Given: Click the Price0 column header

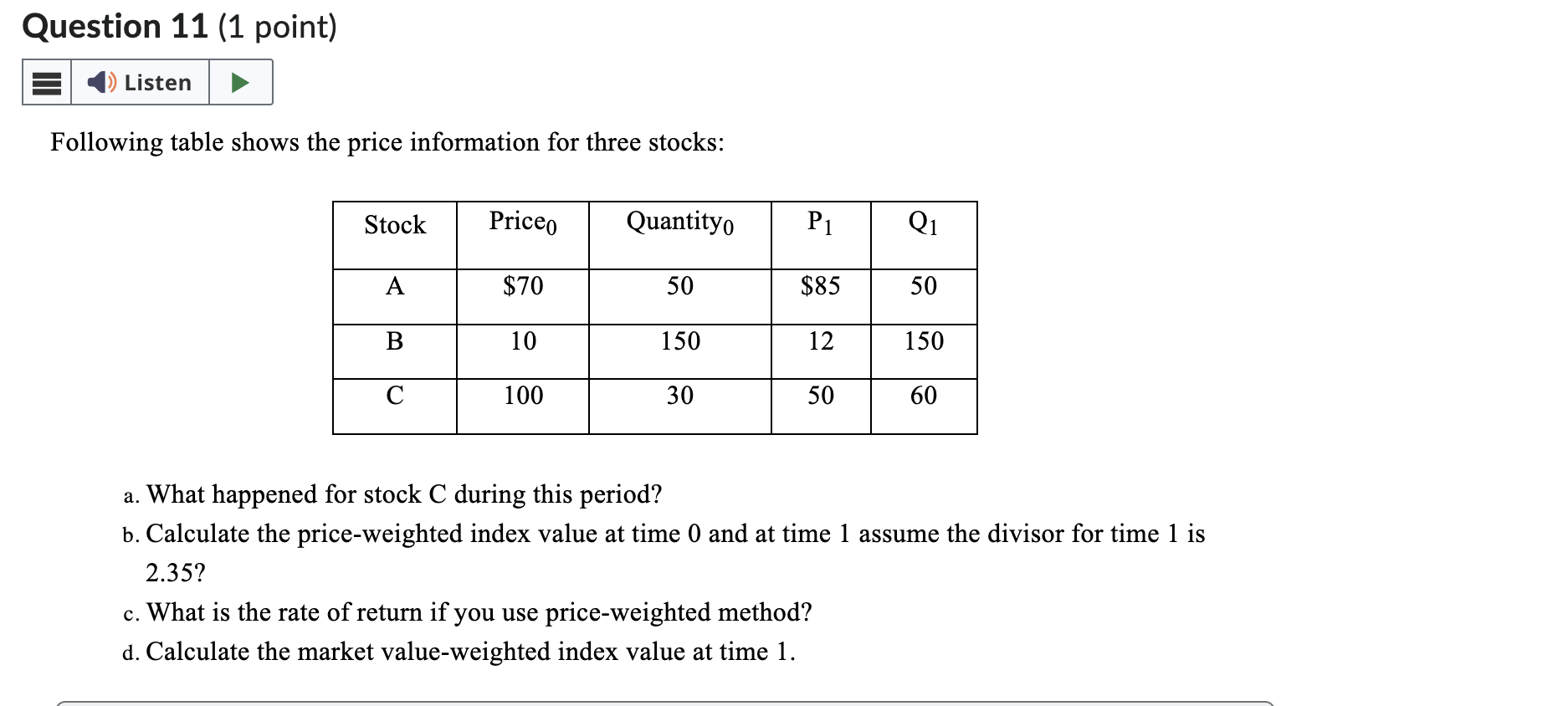Looking at the screenshot, I should [522, 223].
